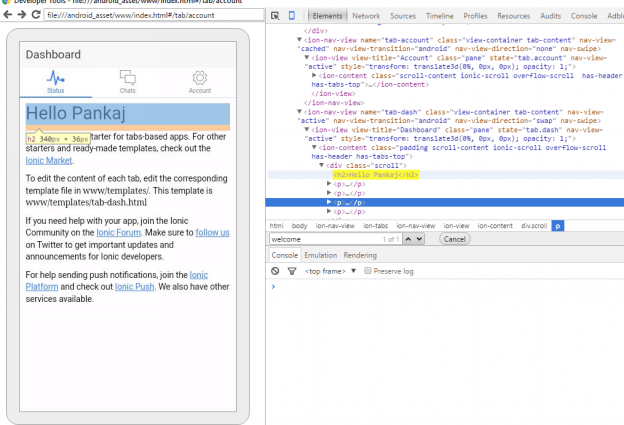Viewport: 624px width, 425px height.
Task: Open the Account gear tab
Action: tap(200, 81)
